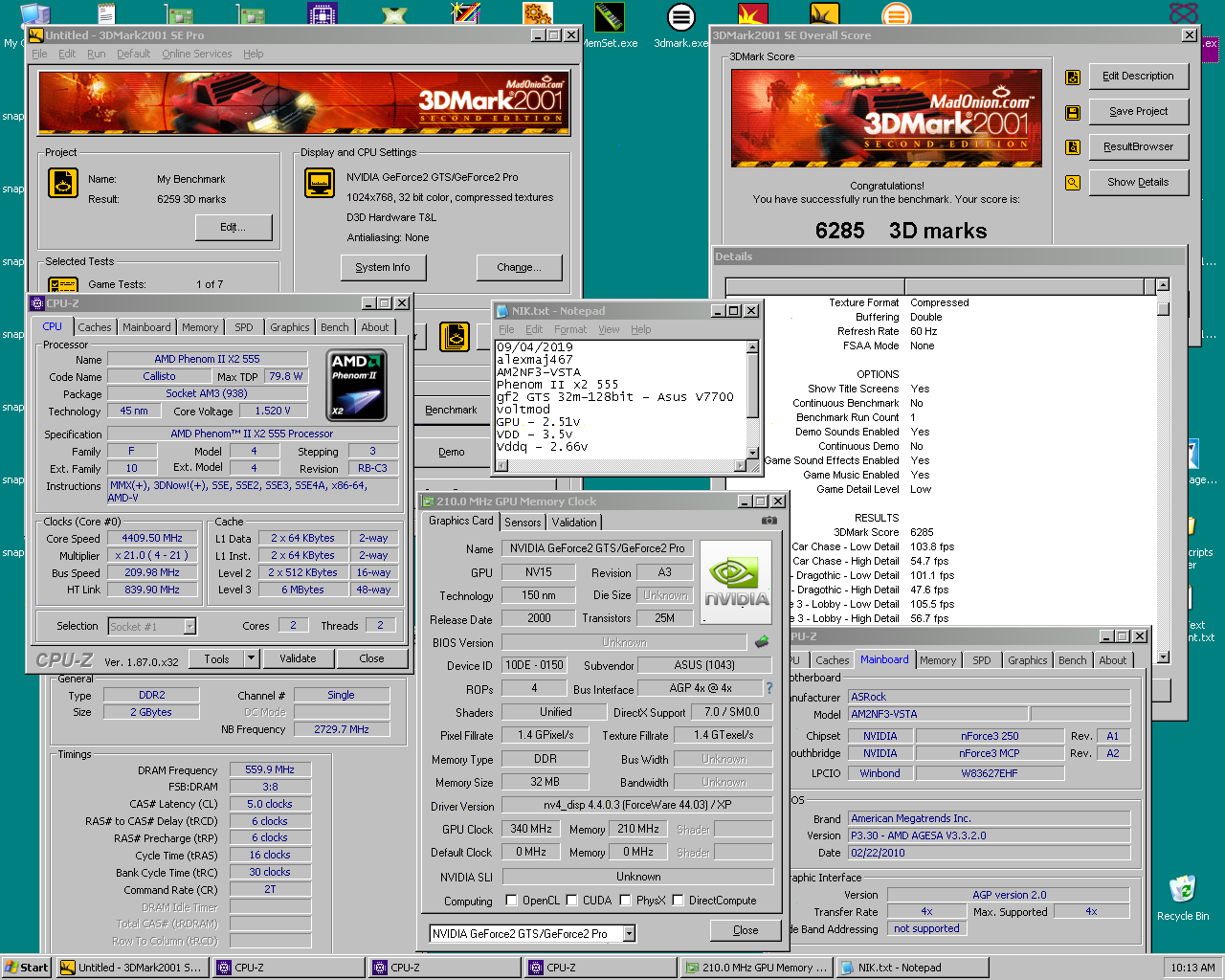The height and width of the screenshot is (980, 1225).
Task: Click the NIK.txt Notepad title bar icon
Action: coord(502,311)
